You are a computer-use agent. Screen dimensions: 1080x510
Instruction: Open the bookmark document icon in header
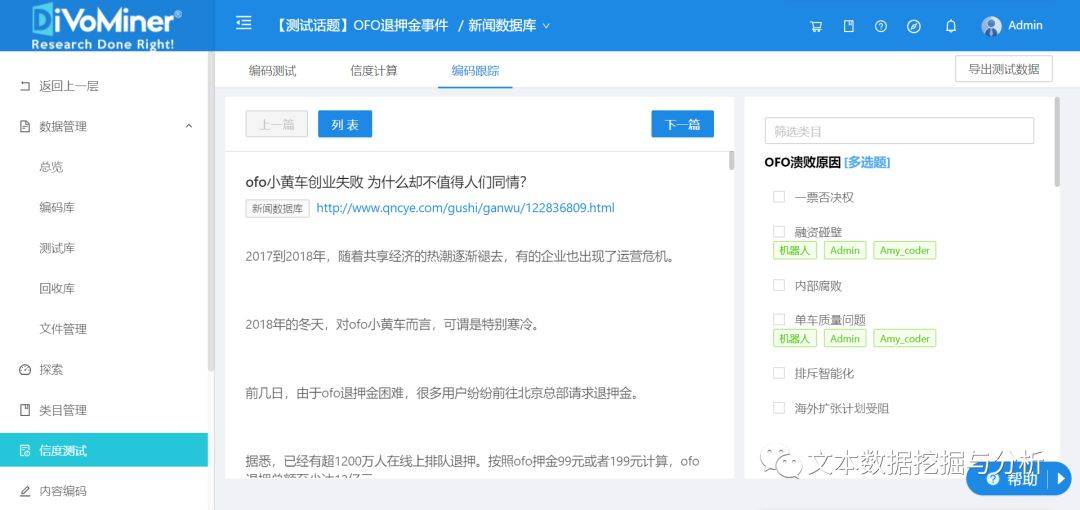click(849, 26)
